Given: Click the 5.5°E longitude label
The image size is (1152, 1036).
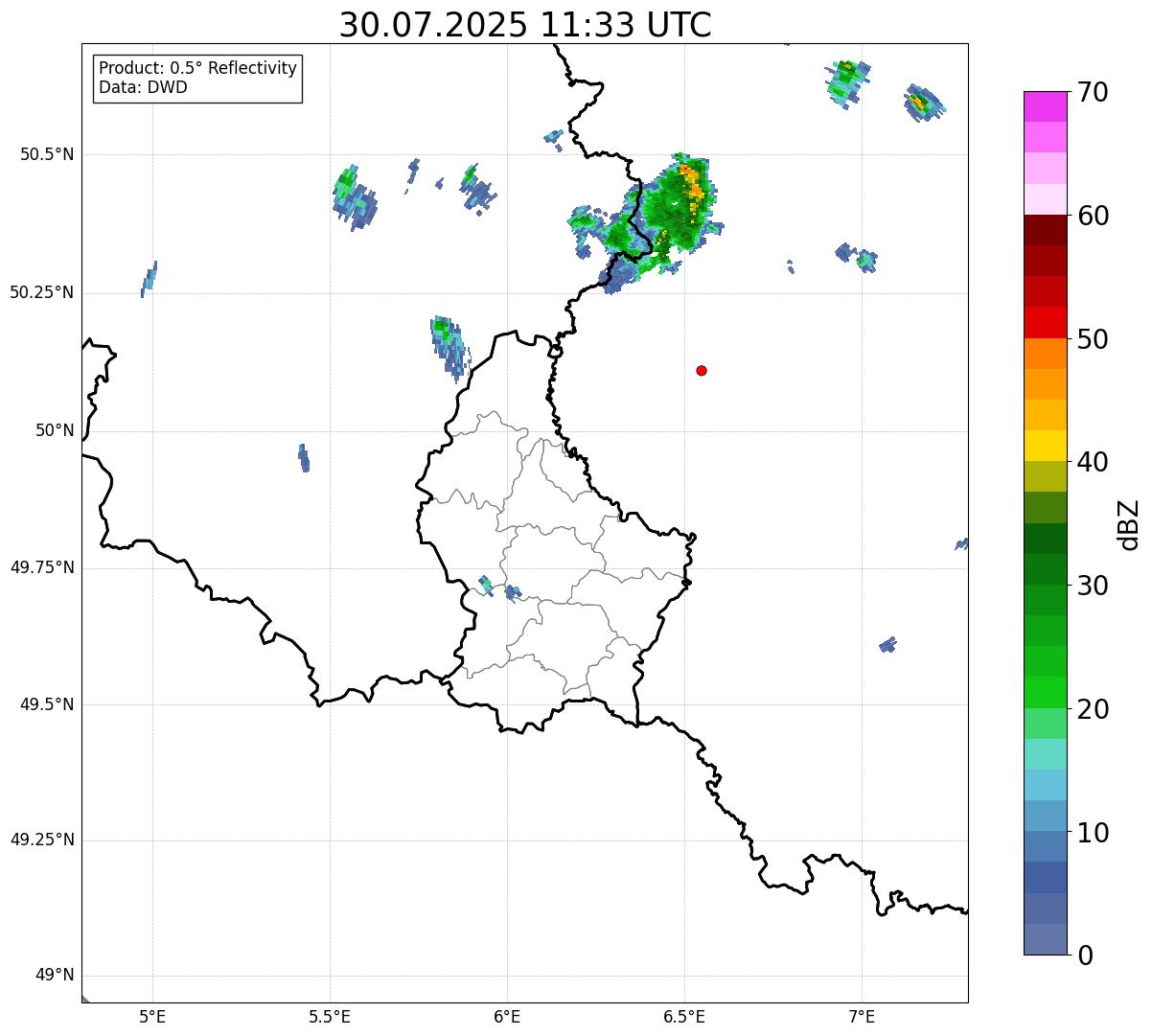Looking at the screenshot, I should [330, 1016].
